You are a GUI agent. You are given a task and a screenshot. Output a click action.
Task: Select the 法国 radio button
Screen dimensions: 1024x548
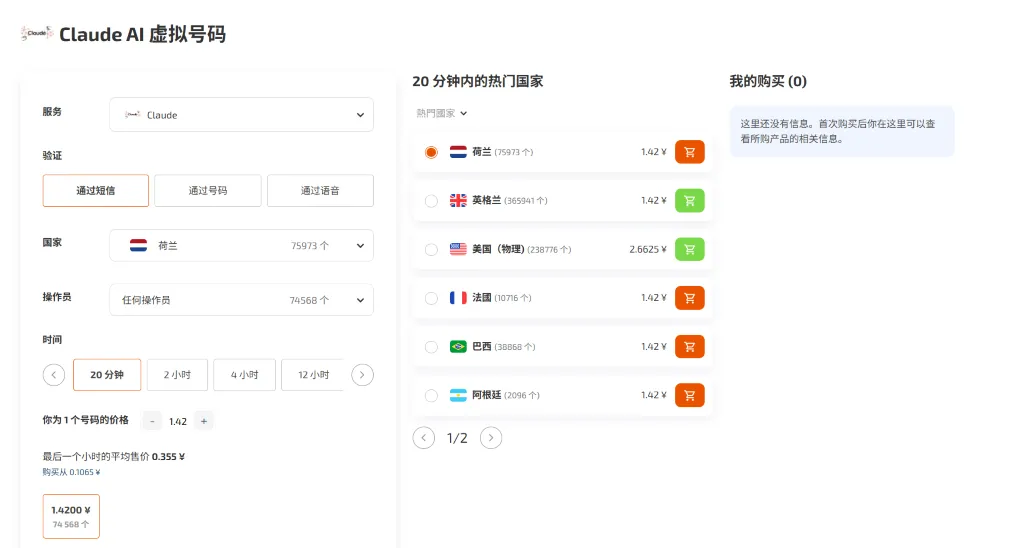431,298
